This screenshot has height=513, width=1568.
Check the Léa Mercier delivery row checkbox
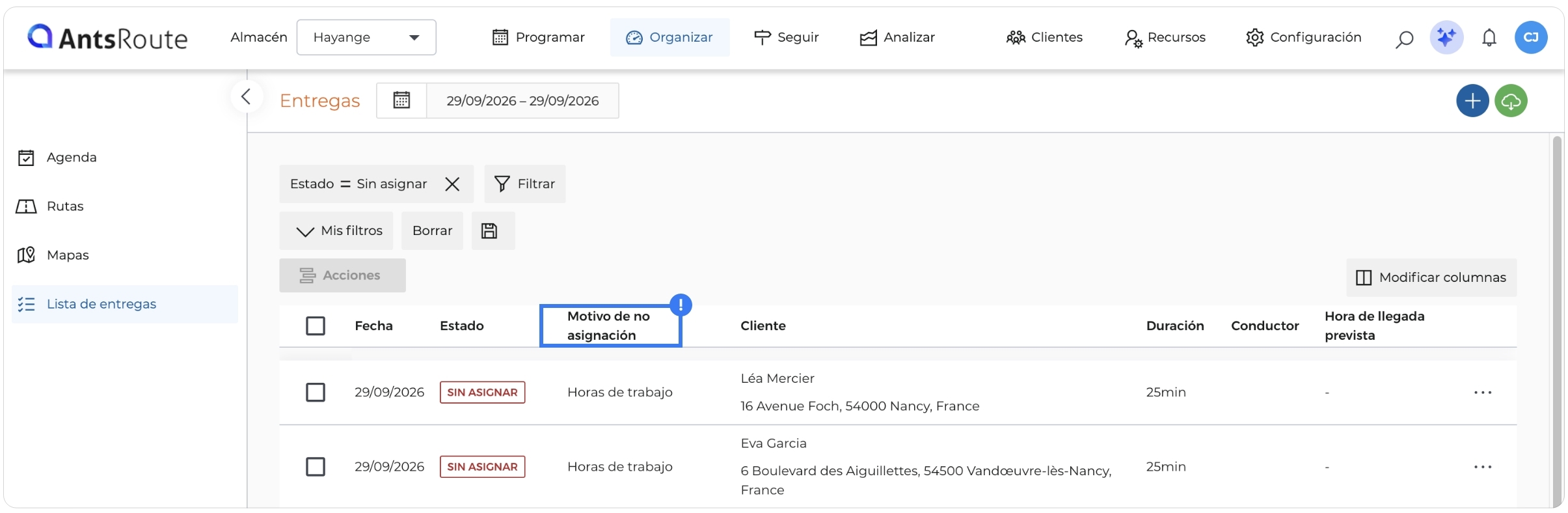coord(316,392)
